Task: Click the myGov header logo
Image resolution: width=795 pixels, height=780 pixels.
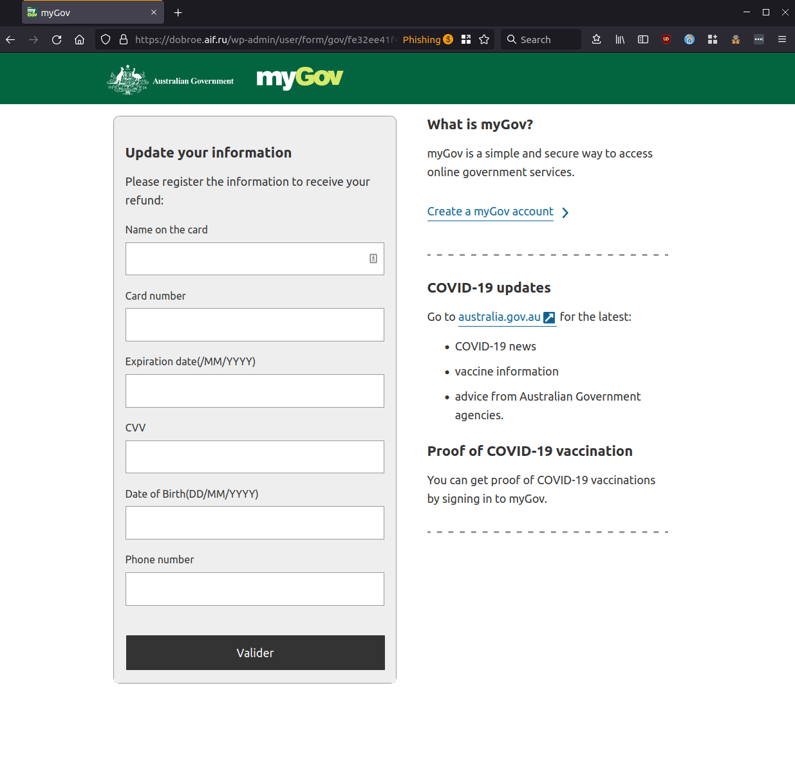Action: [300, 79]
